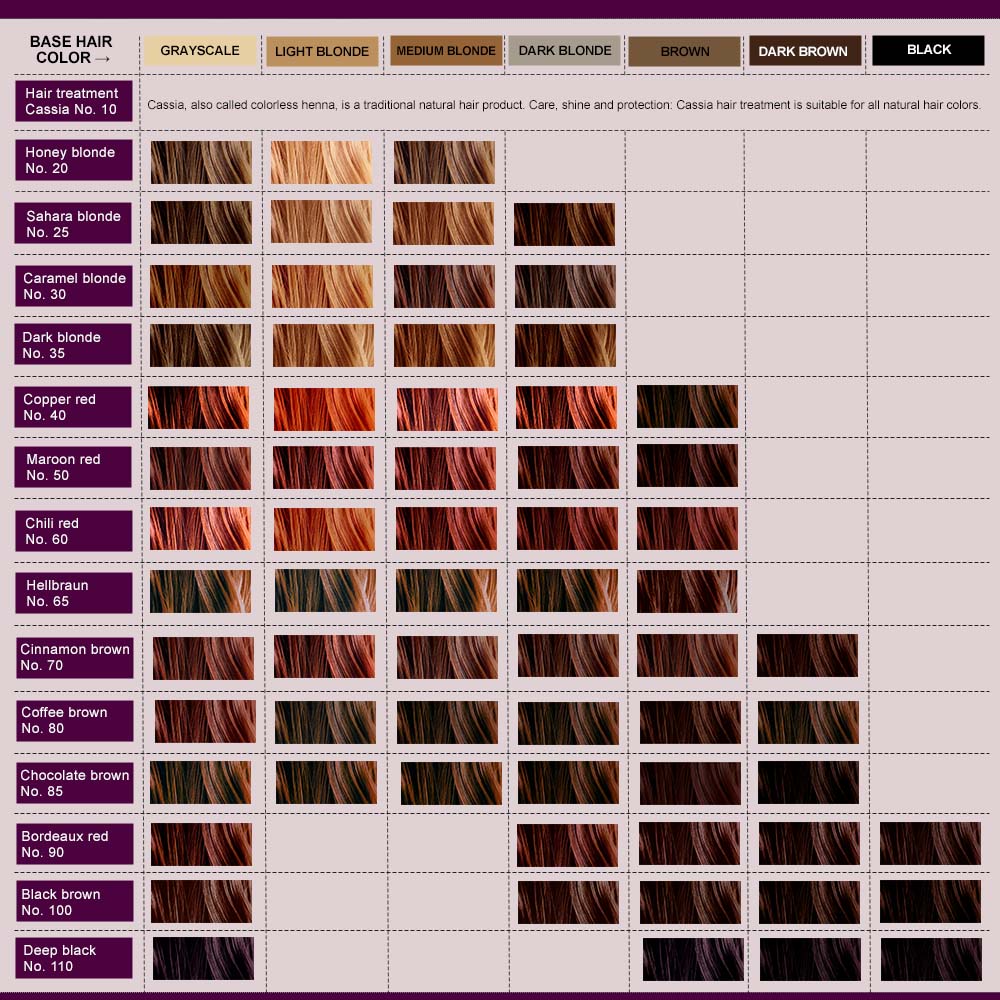Viewport: 1000px width, 1000px height.
Task: Click the Dark blonde No. 35 label
Action: point(73,344)
